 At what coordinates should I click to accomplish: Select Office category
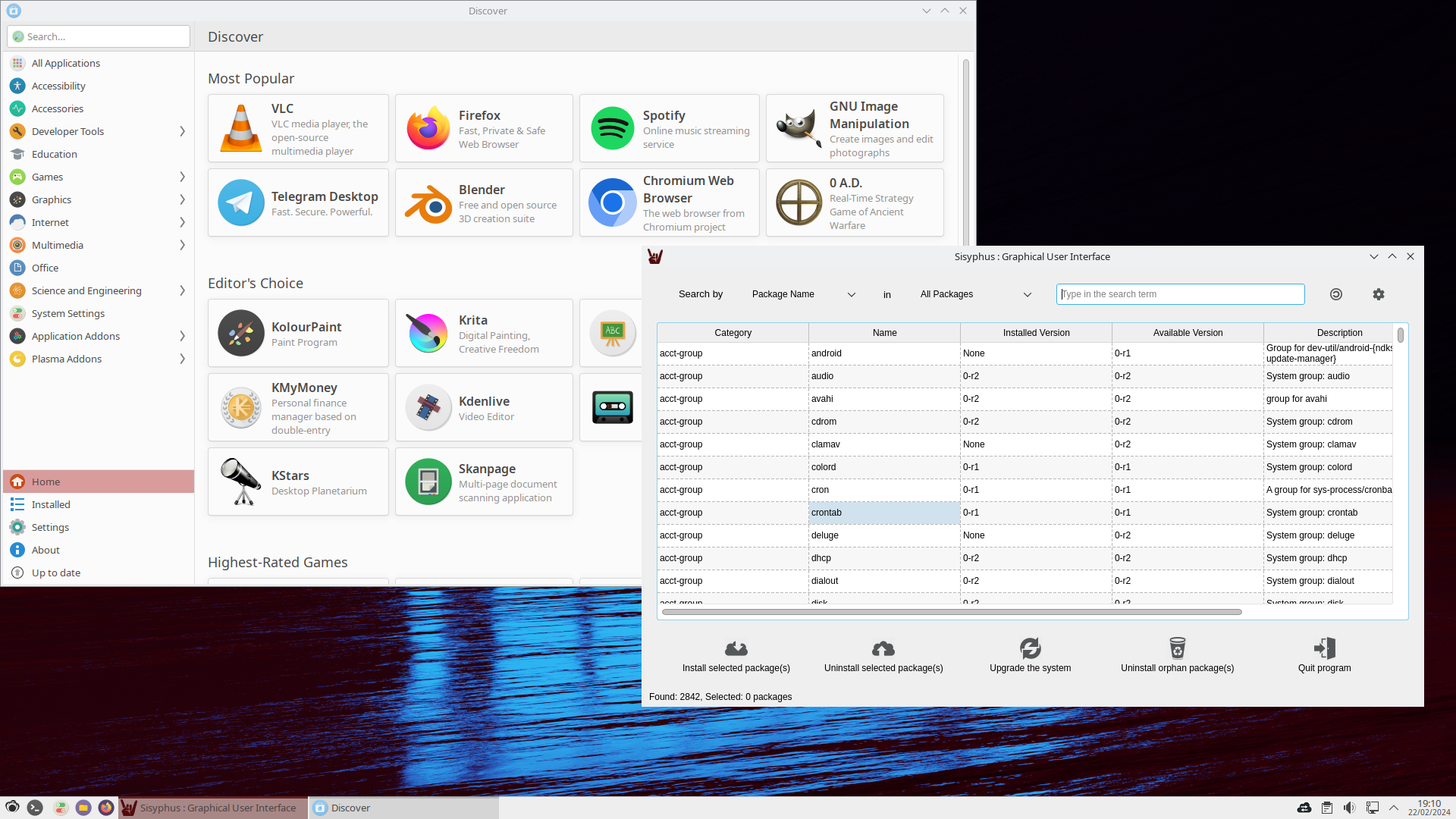click(x=99, y=268)
